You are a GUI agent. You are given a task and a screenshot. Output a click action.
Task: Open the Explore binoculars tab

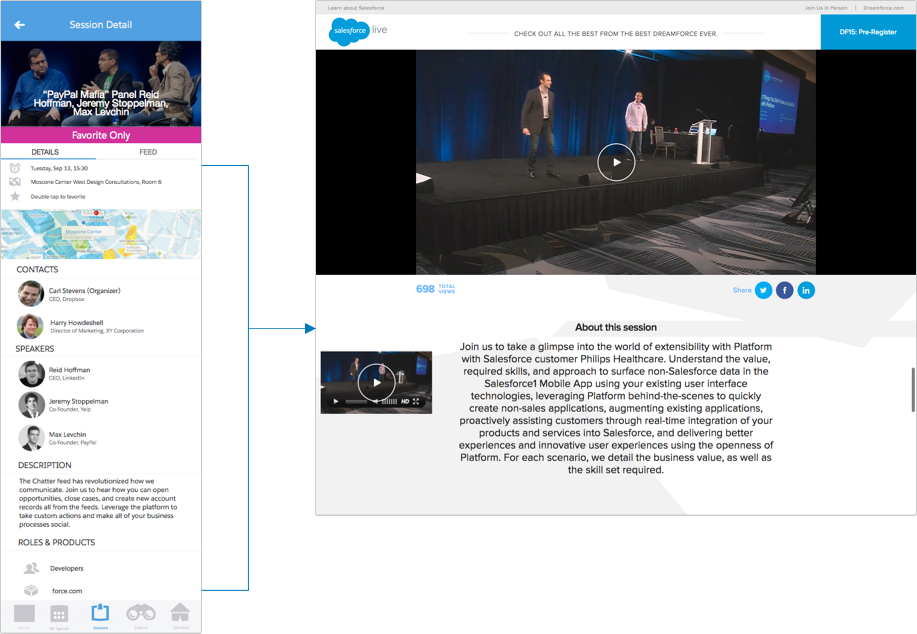[x=141, y=614]
